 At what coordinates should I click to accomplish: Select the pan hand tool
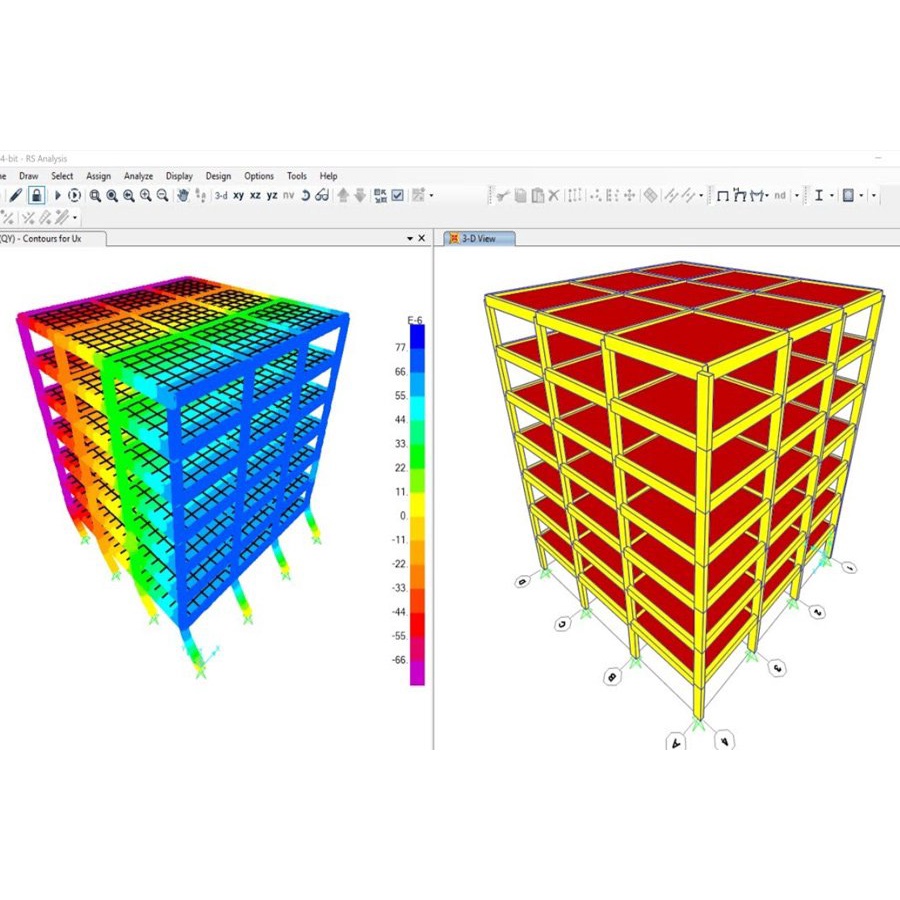183,196
